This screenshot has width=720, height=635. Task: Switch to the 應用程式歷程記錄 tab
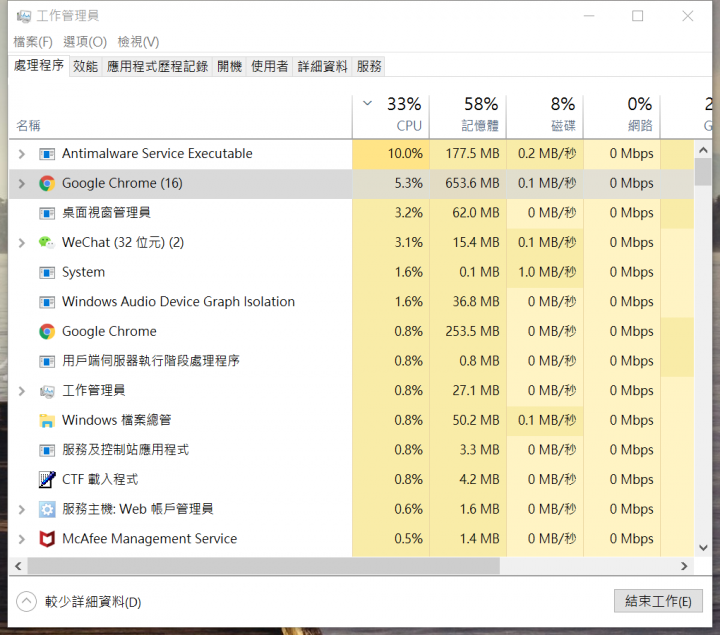tap(157, 67)
